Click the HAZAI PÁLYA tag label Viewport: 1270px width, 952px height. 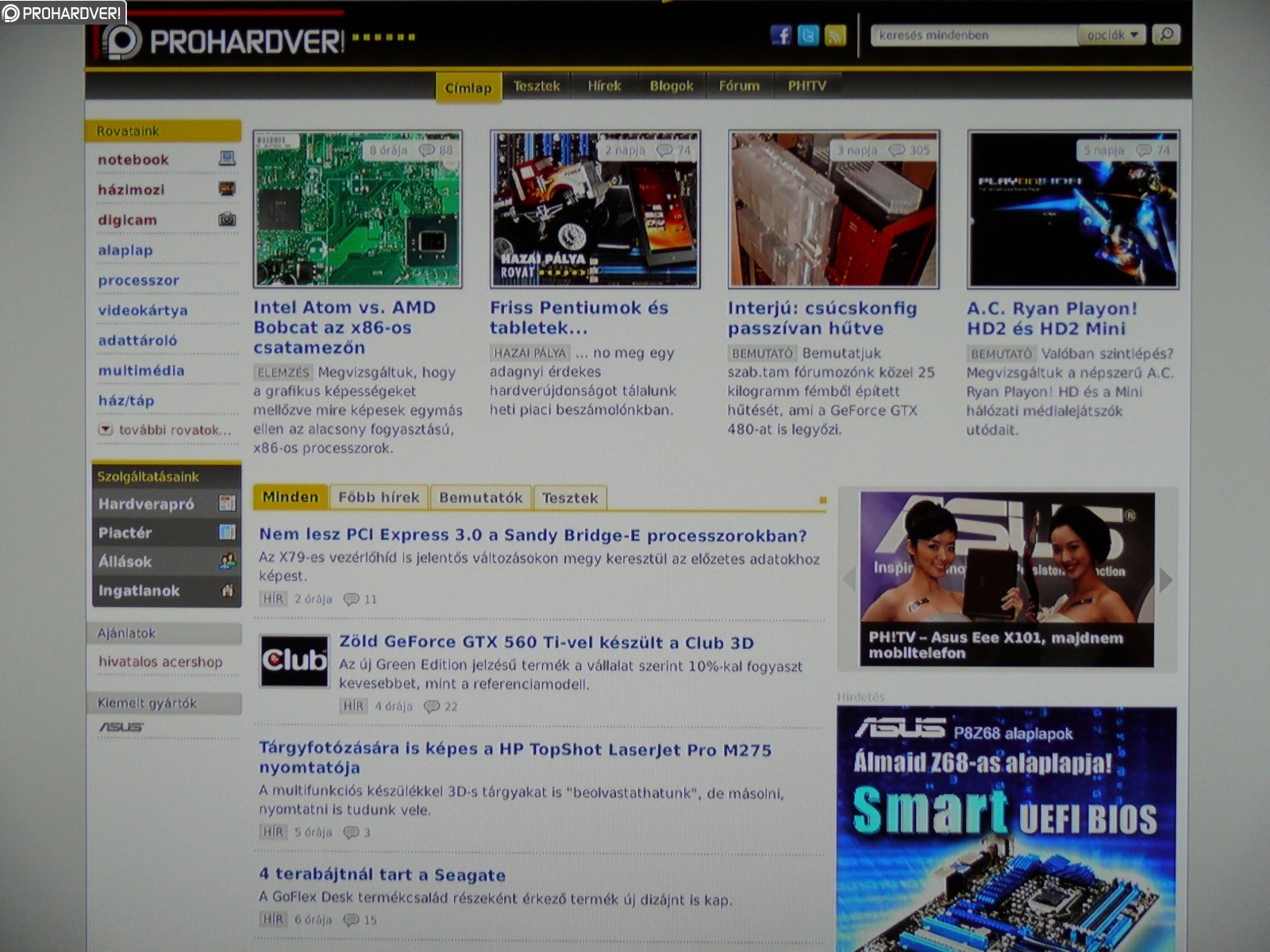[x=529, y=353]
